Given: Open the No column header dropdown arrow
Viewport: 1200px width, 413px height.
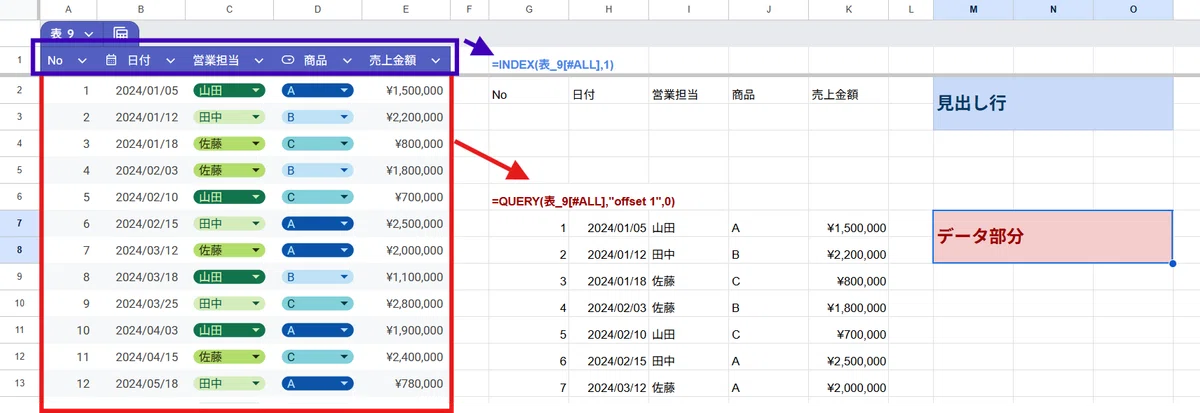Looking at the screenshot, I should click(83, 60).
